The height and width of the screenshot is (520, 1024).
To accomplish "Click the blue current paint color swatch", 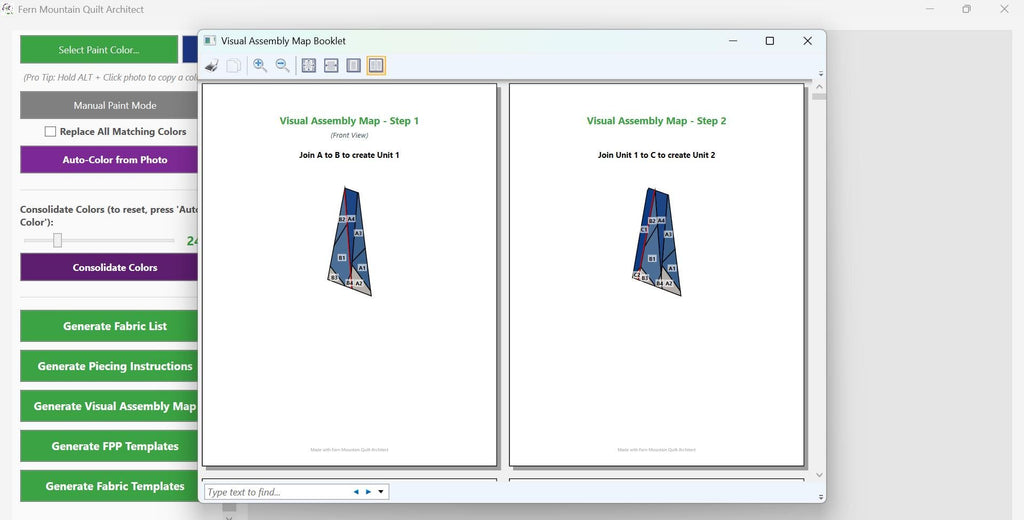I will pos(190,50).
